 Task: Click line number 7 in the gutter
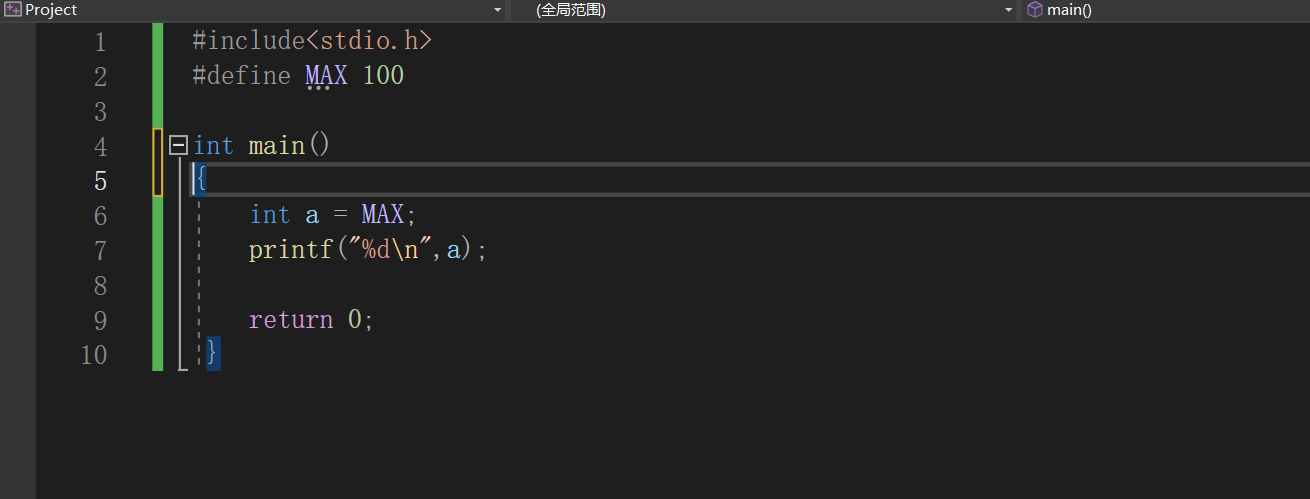pos(99,250)
